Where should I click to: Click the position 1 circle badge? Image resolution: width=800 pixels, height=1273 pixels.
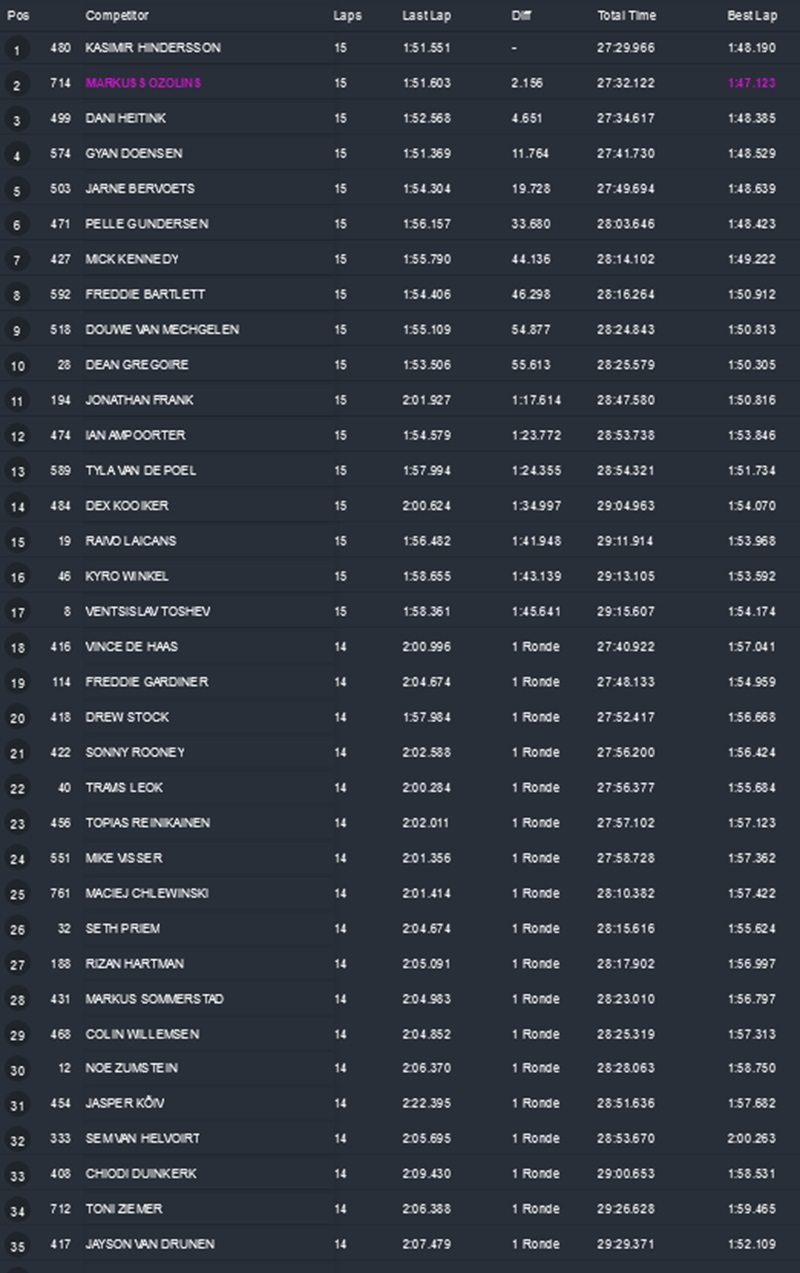click(x=17, y=50)
